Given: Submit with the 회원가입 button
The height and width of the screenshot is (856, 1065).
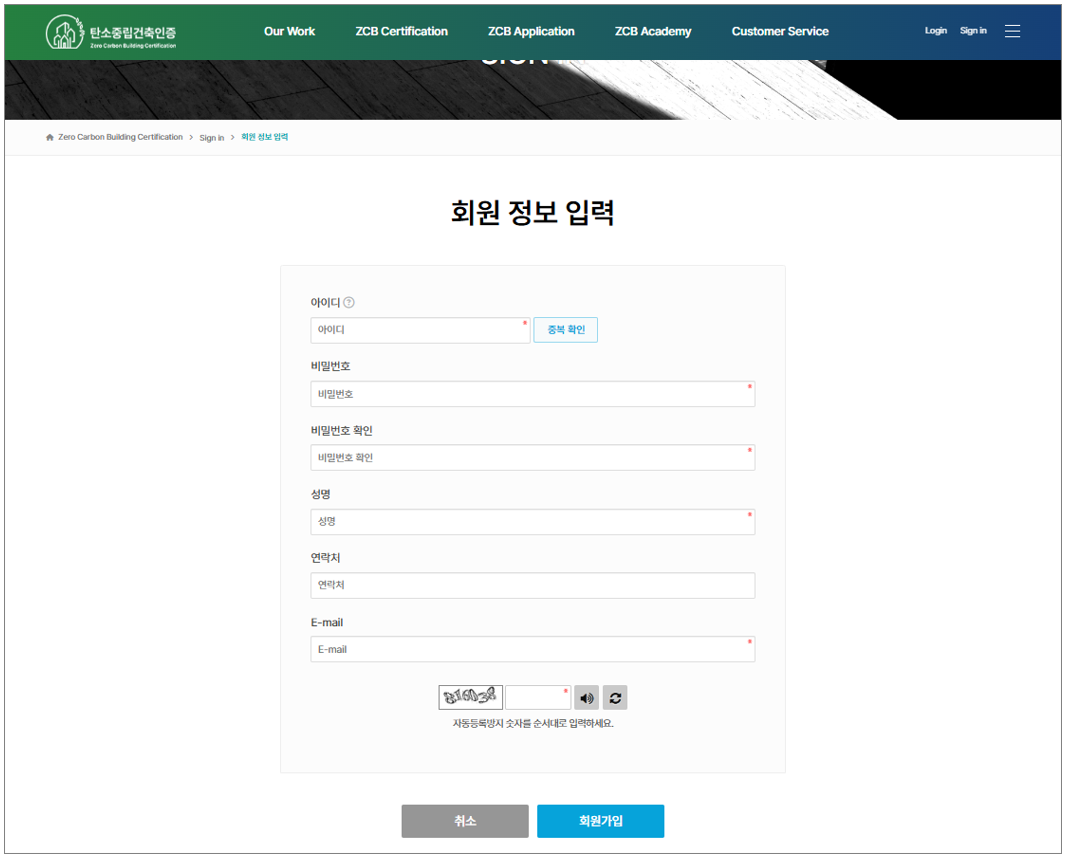Looking at the screenshot, I should 600,821.
